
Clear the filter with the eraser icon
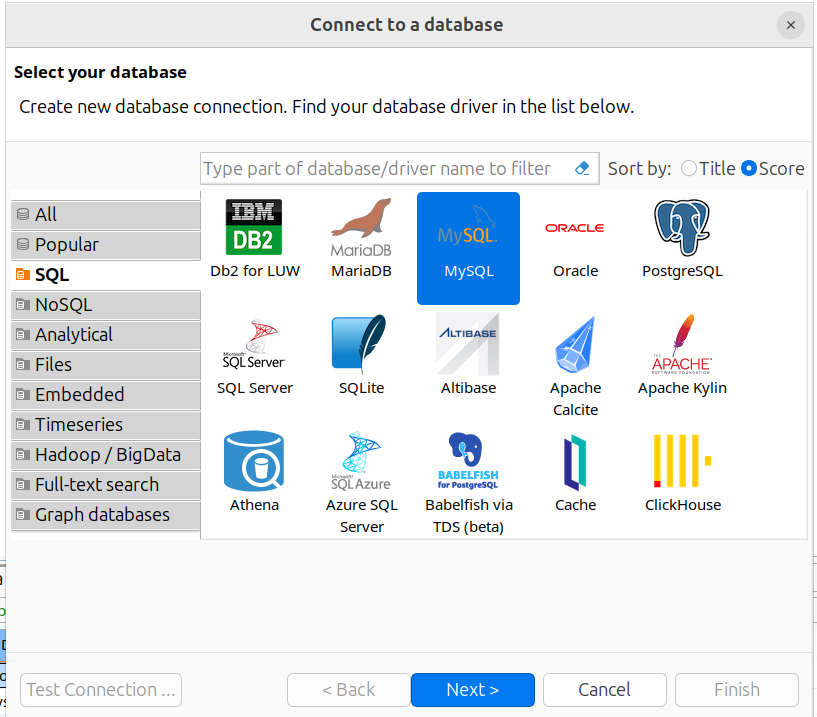(x=584, y=169)
